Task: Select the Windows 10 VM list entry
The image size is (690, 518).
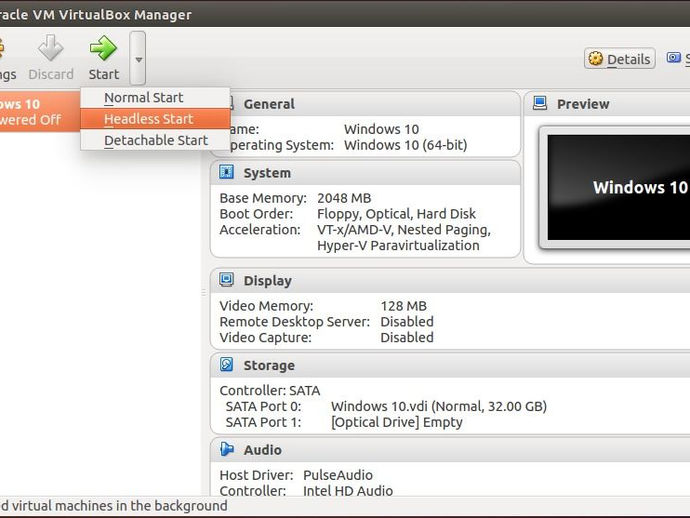Action: click(40, 111)
